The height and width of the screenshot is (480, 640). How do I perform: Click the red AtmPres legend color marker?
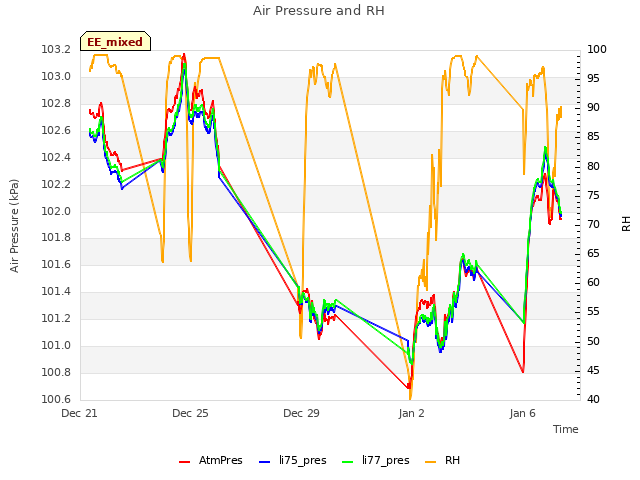coord(184,462)
